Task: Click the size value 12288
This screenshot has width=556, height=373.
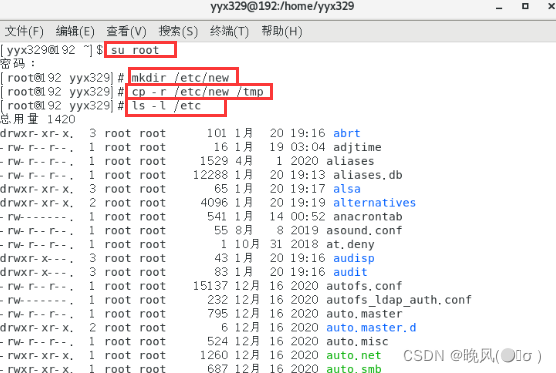Action: [x=210, y=175]
